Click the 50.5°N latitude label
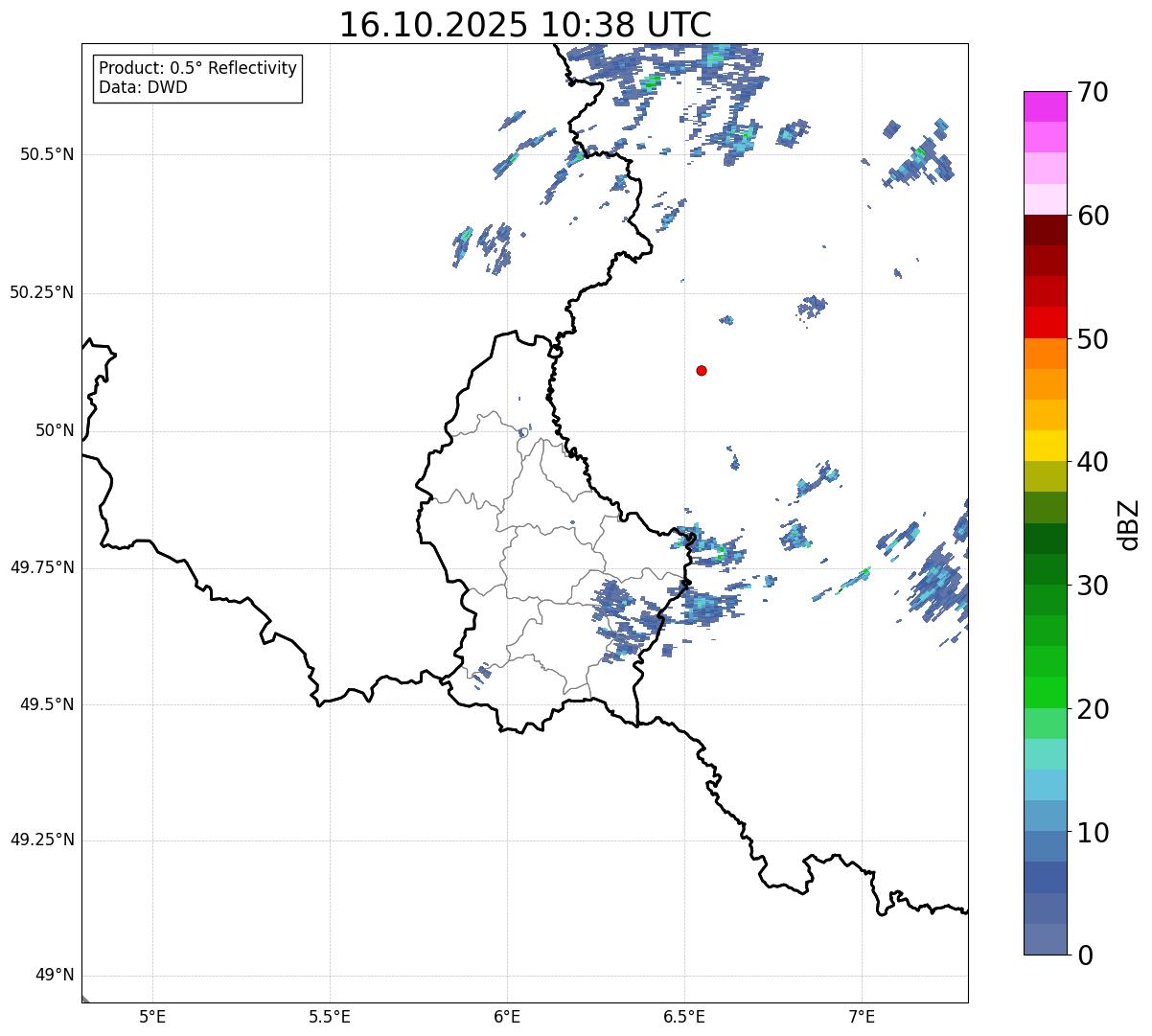 pyautogui.click(x=46, y=155)
